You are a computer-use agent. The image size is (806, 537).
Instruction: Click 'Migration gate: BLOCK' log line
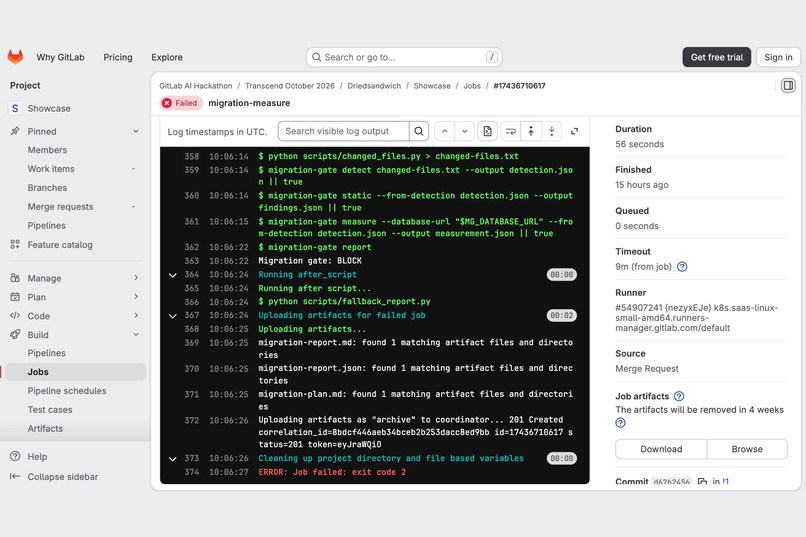coord(310,261)
